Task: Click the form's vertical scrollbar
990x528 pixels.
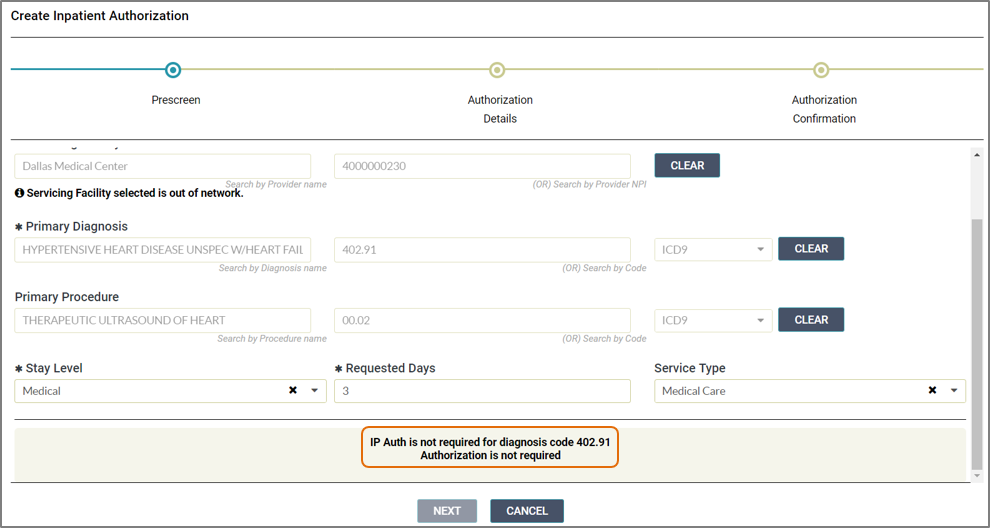Action: click(976, 340)
